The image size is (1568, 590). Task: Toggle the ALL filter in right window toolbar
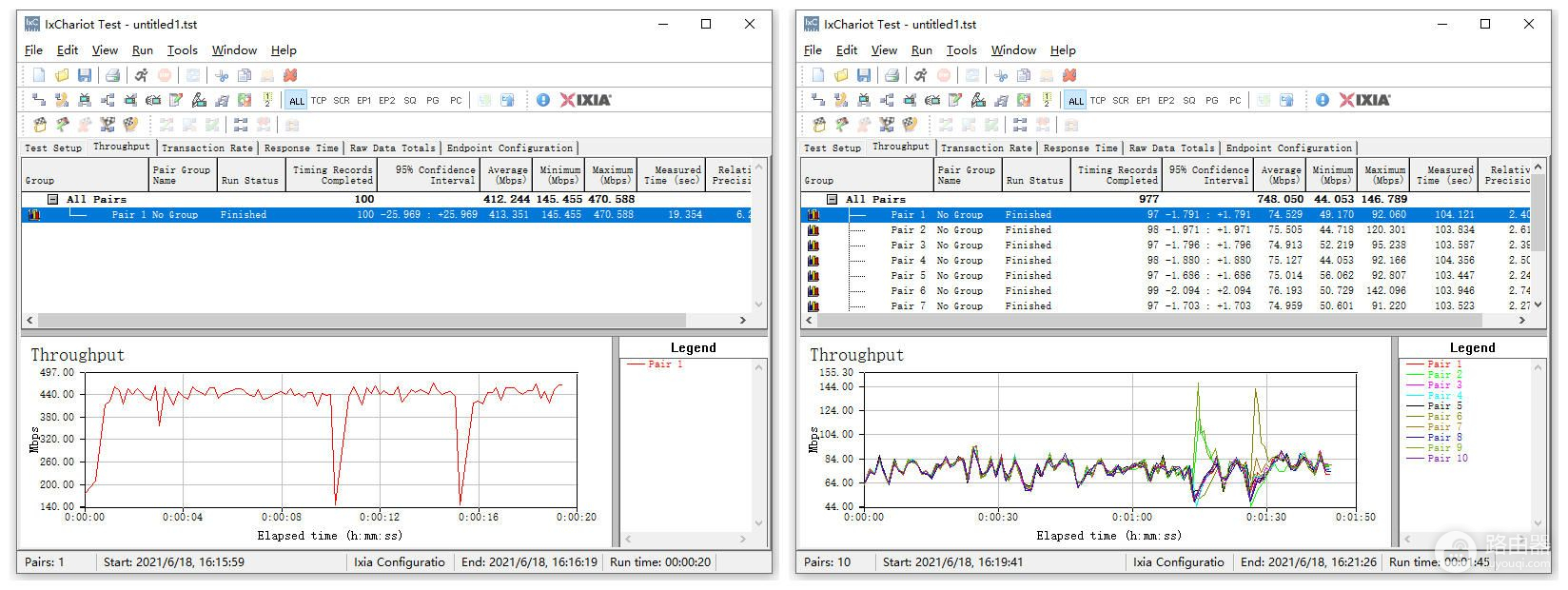(x=1076, y=100)
